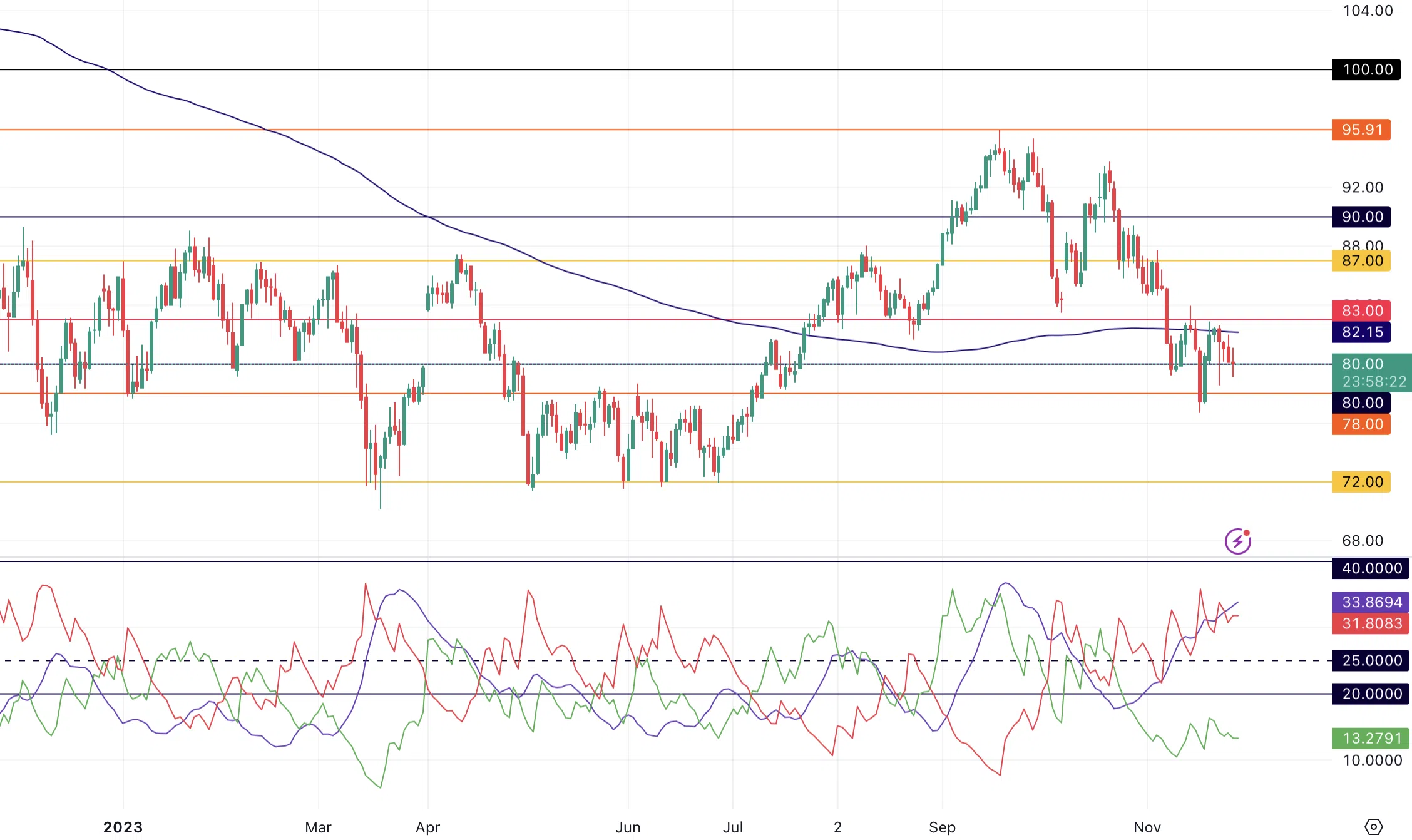Select the red 31.8083 indicator value label
Image resolution: width=1412 pixels, height=840 pixels.
pyautogui.click(x=1371, y=623)
